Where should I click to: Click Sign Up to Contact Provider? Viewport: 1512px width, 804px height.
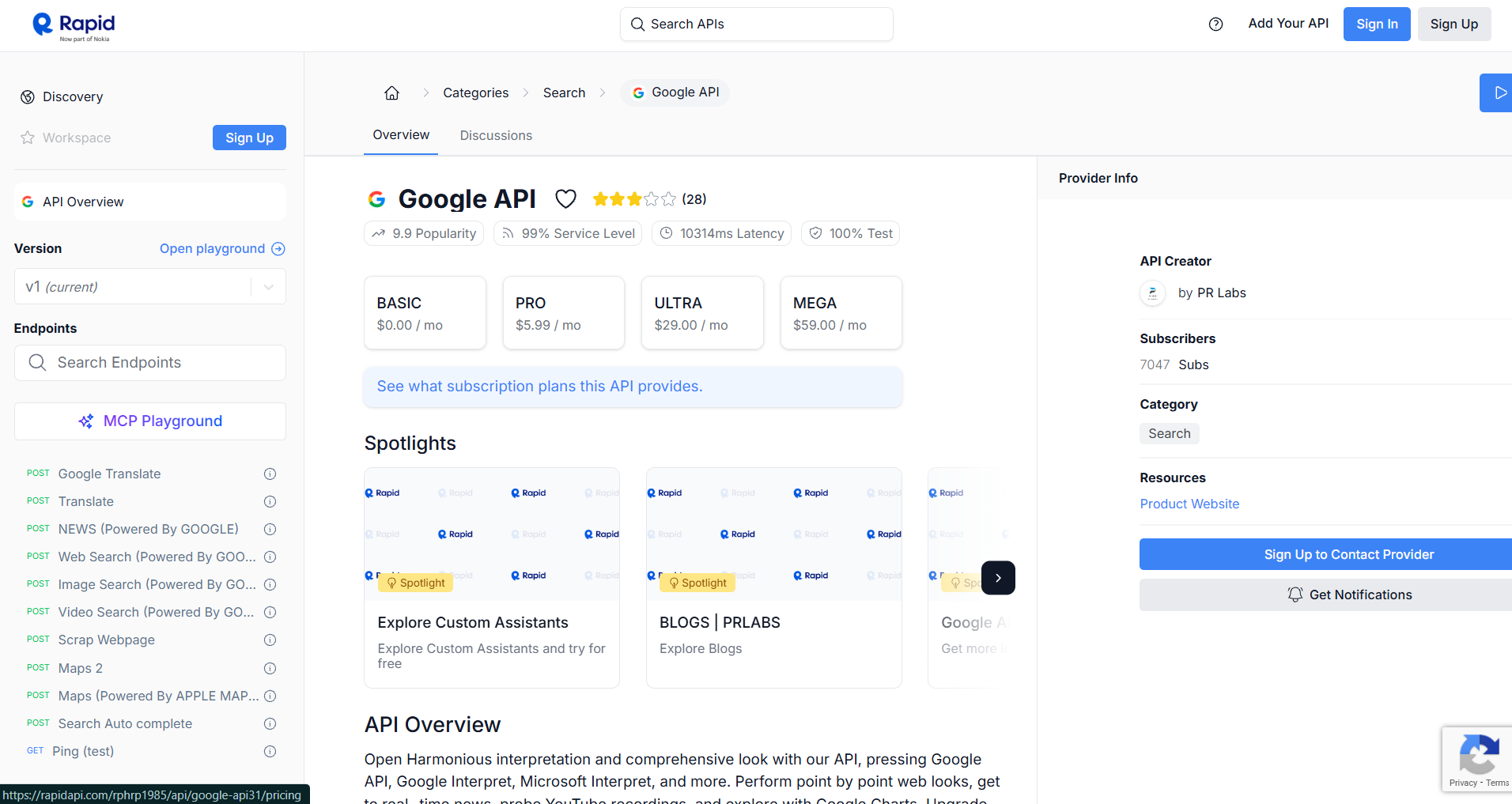1348,554
